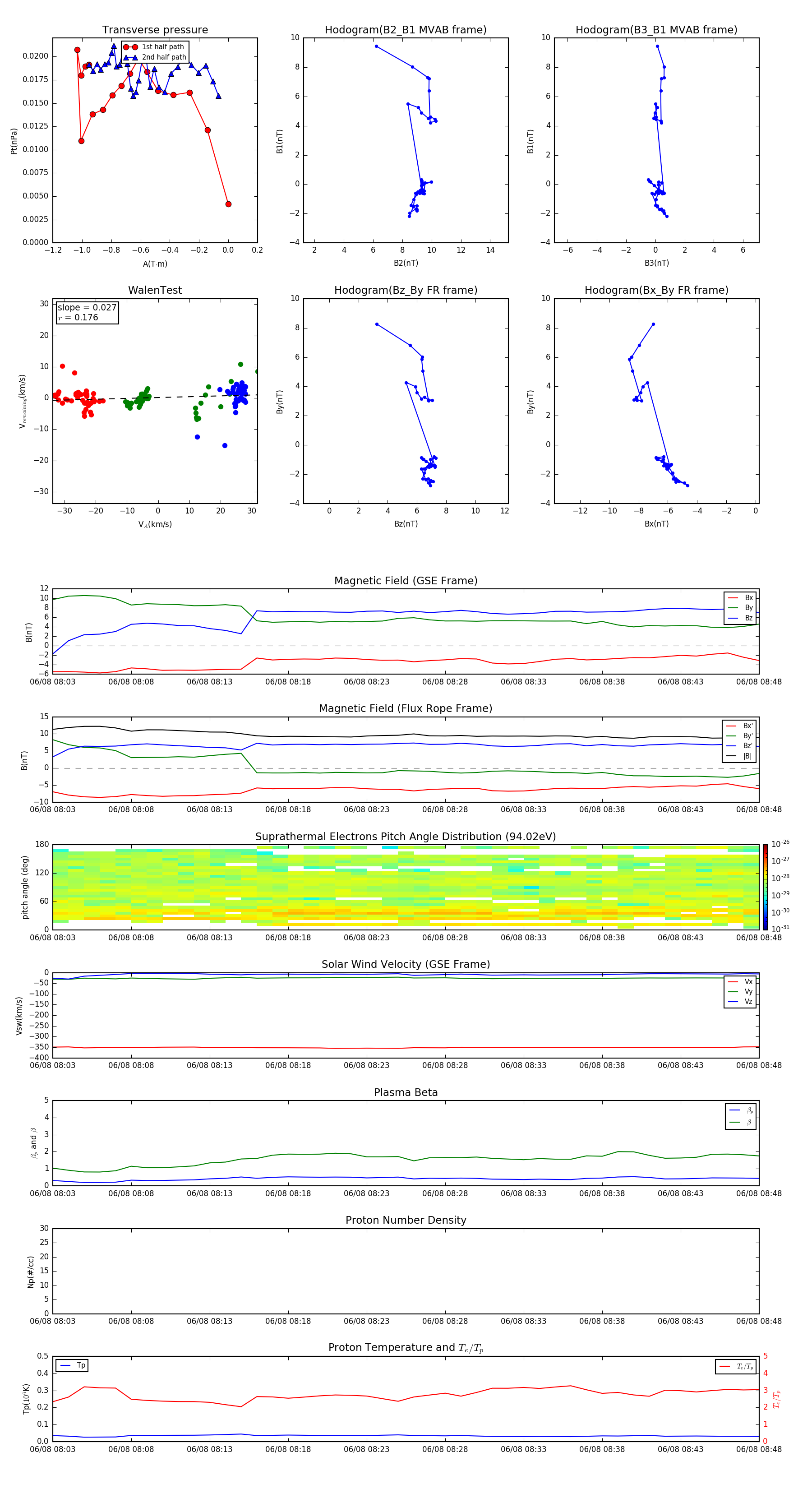Click the blue Tp legend entry
The width and height of the screenshot is (812, 1489).
(73, 1366)
